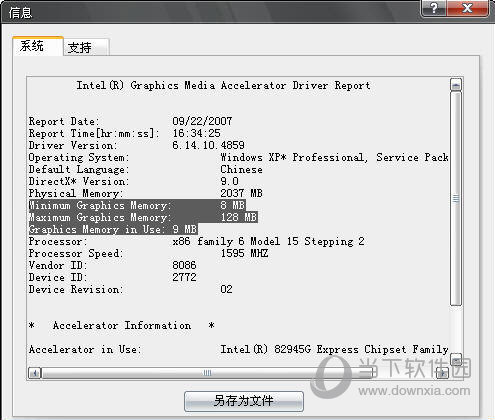The width and height of the screenshot is (495, 420).
Task: Click the Accelerator in Use label
Action: [x=85, y=349]
